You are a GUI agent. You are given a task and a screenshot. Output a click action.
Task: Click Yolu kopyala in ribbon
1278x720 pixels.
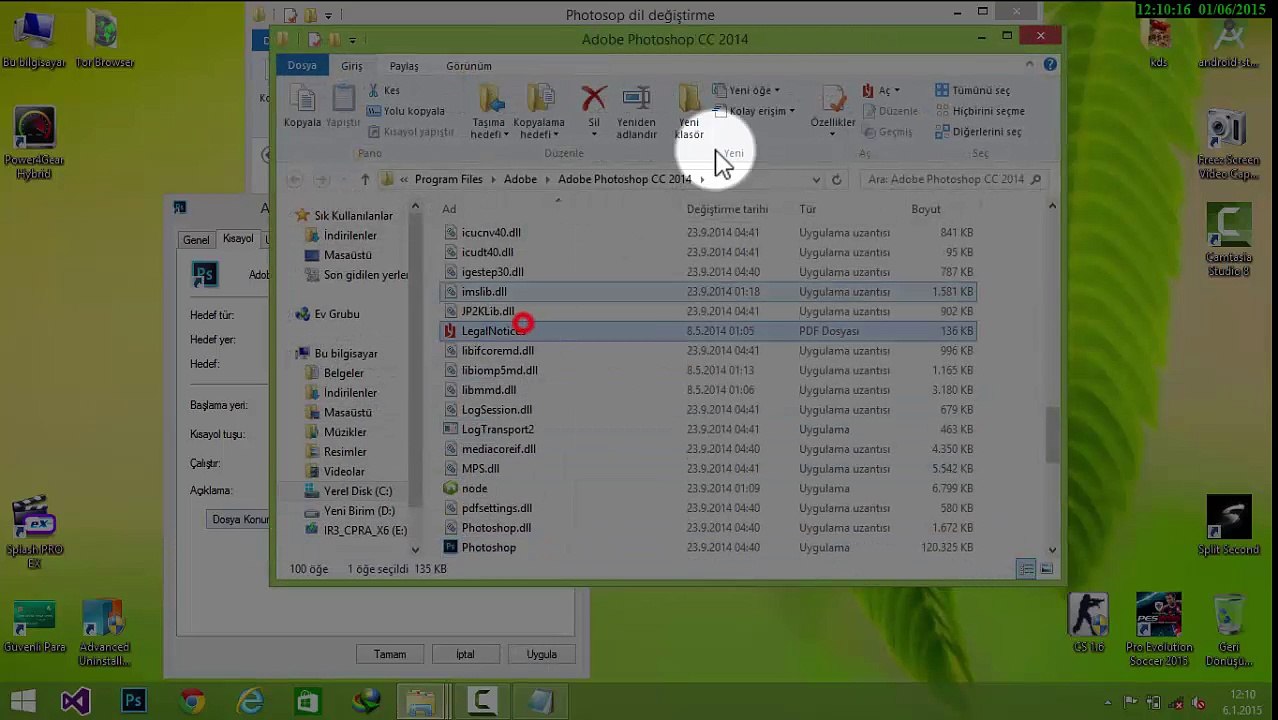(x=406, y=111)
